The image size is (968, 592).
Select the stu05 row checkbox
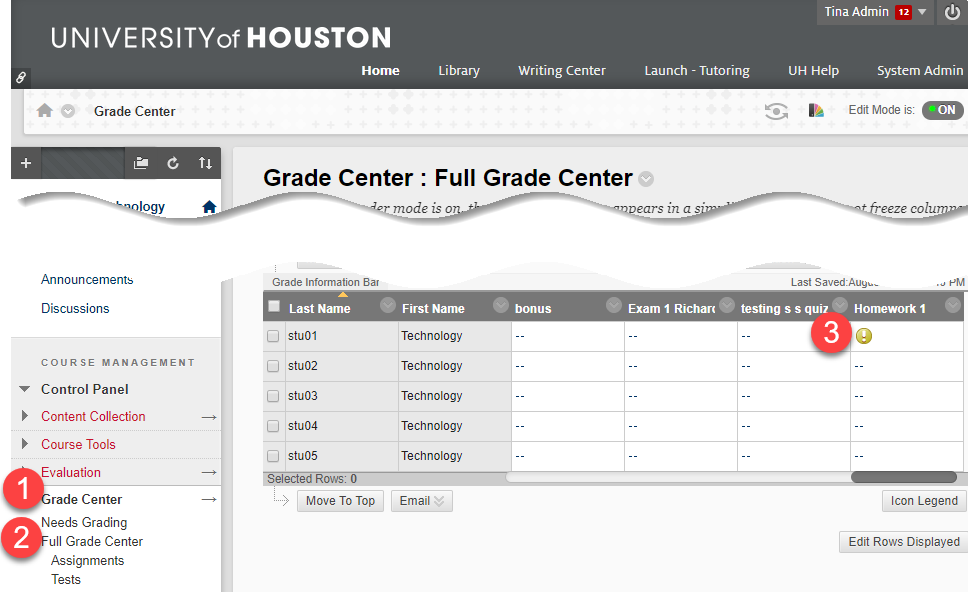(273, 456)
